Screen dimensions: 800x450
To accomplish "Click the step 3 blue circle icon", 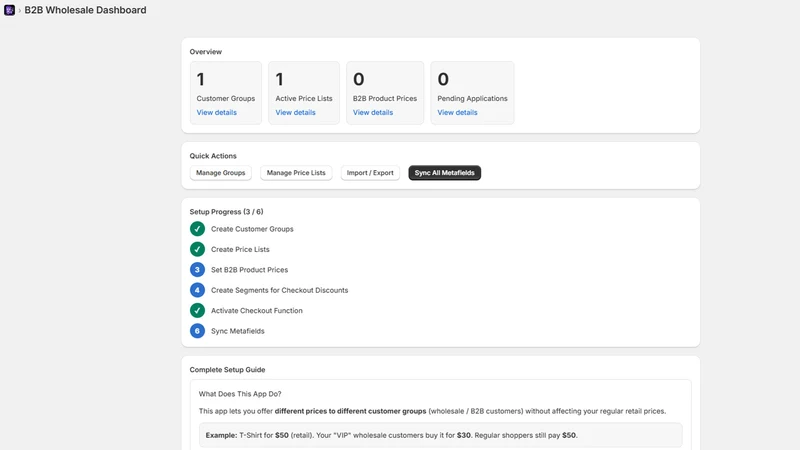I will (197, 270).
